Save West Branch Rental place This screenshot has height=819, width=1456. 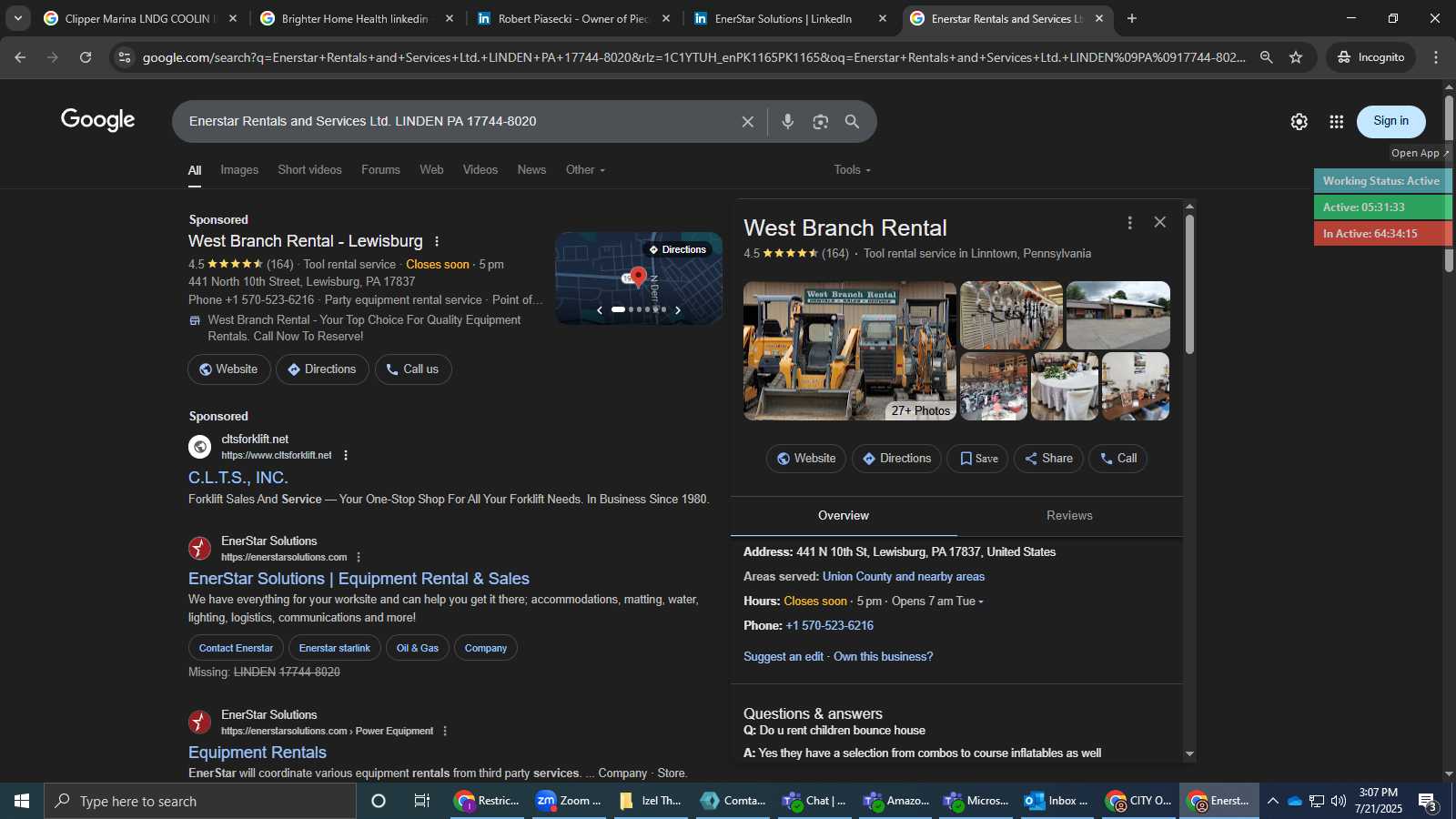pyautogui.click(x=978, y=459)
